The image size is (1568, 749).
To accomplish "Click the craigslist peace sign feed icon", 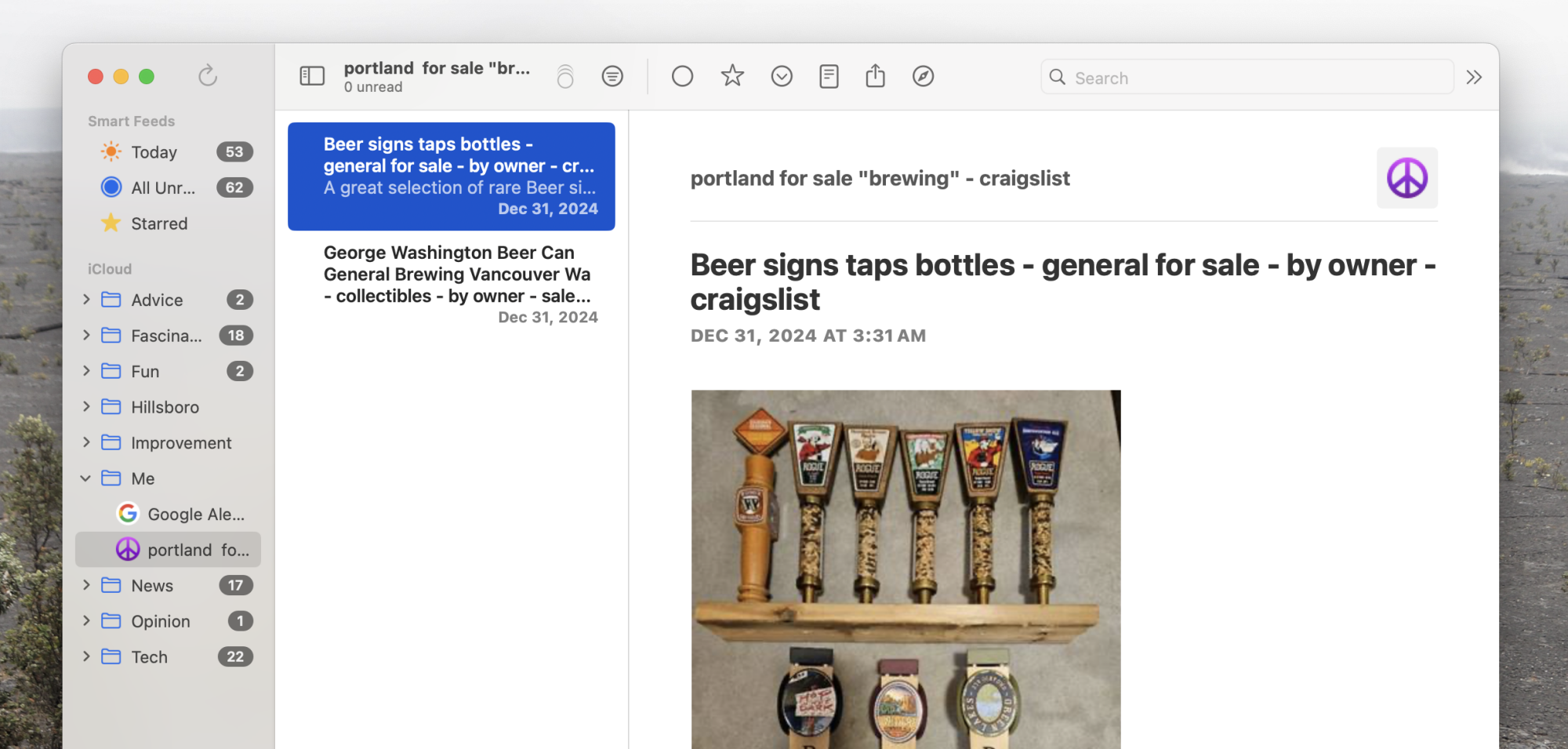I will coord(1407,178).
